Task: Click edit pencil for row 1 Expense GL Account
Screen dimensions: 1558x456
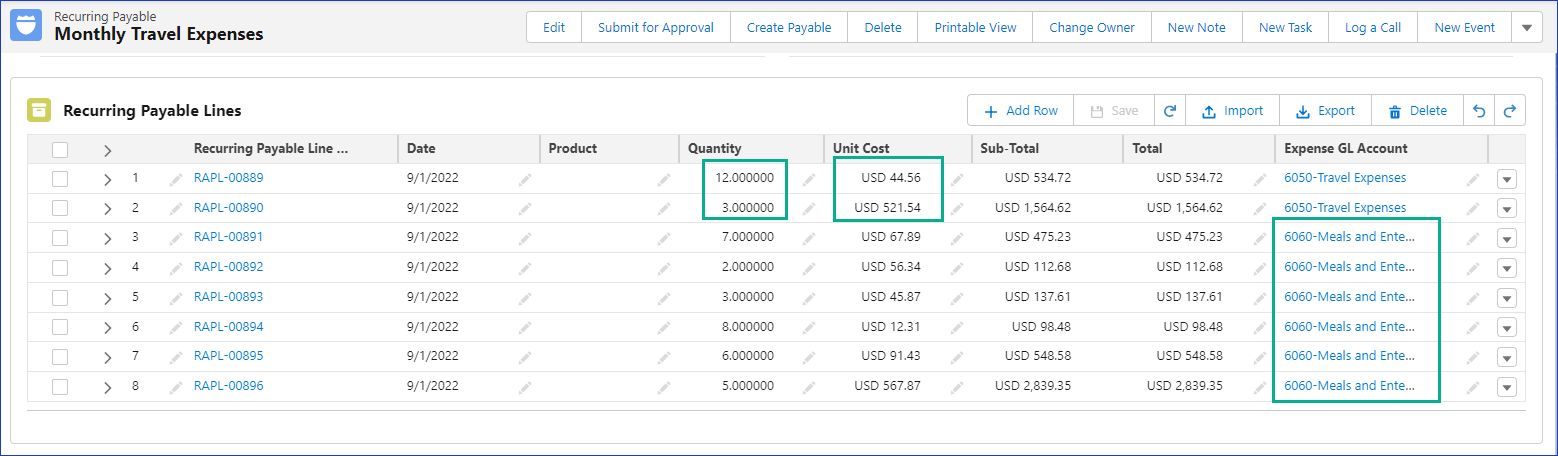Action: (1472, 179)
